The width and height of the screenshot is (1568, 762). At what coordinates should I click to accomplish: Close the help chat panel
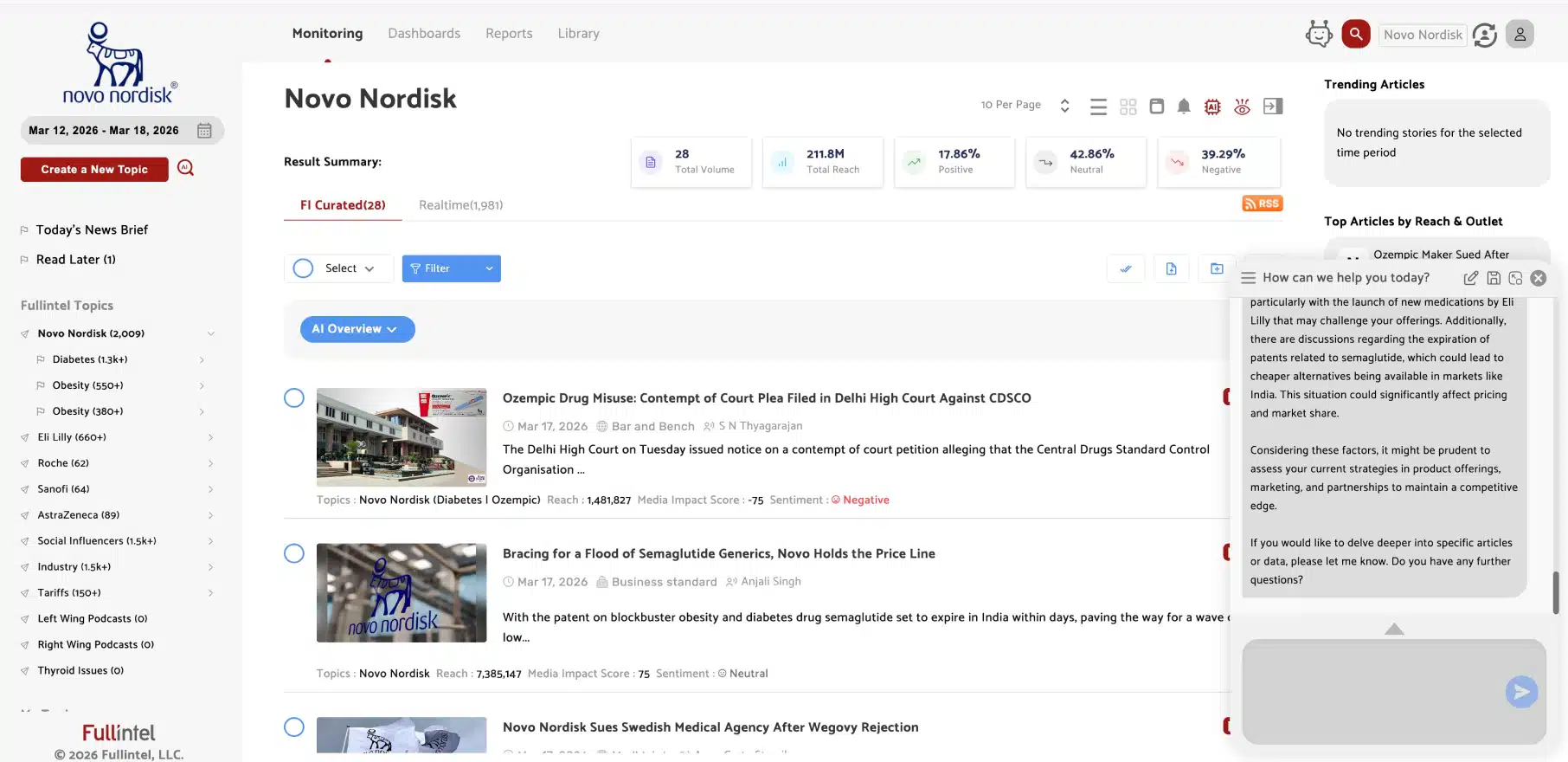pos(1538,278)
